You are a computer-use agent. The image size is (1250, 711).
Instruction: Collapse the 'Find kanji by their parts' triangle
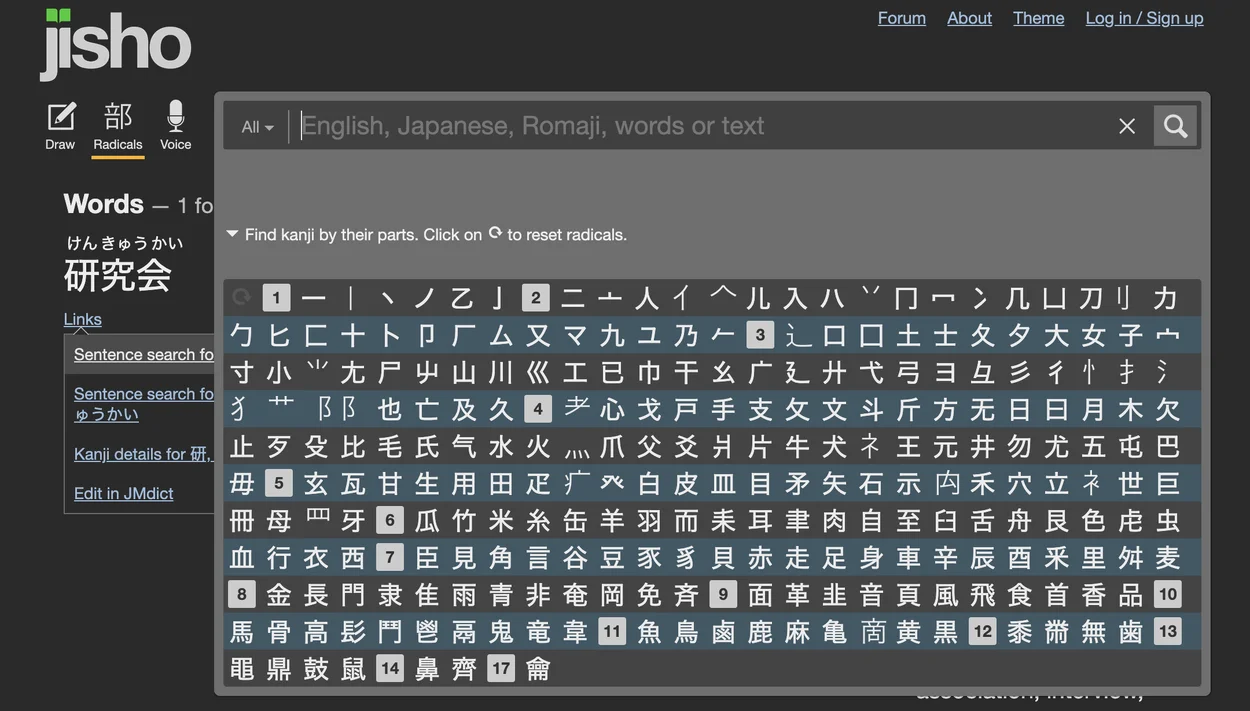coord(232,234)
